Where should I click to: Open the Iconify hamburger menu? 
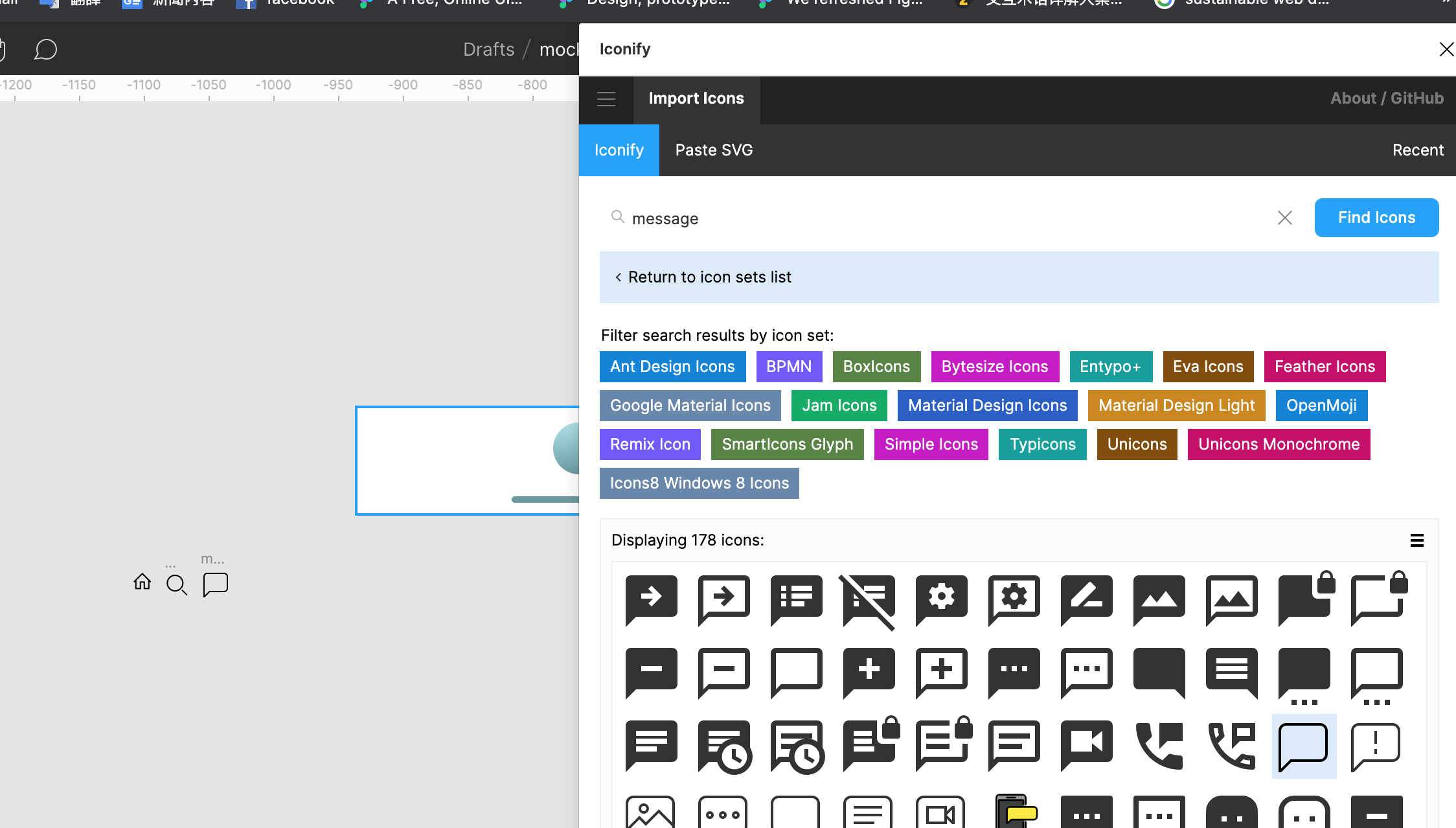606,99
